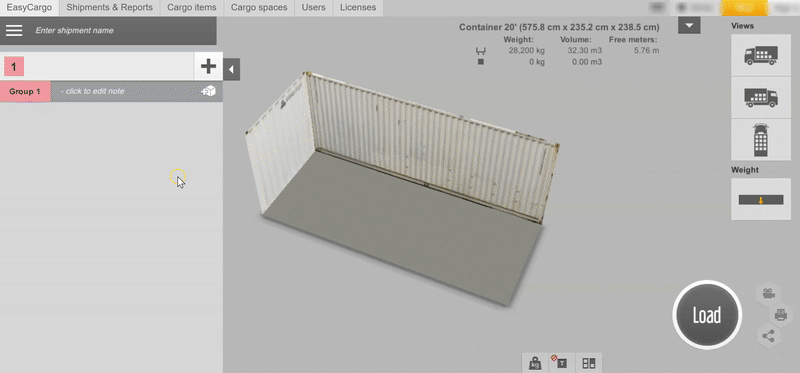800x373 pixels.
Task: Click the yellow button in top bar
Action: click(744, 8)
